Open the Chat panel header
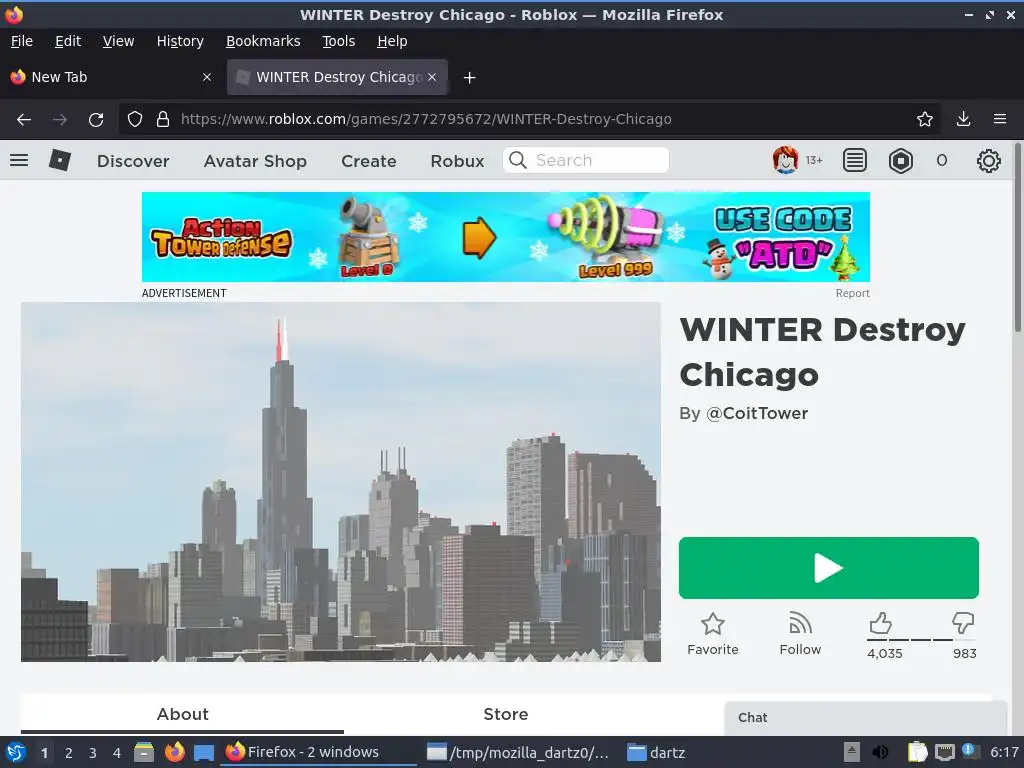 (865, 718)
